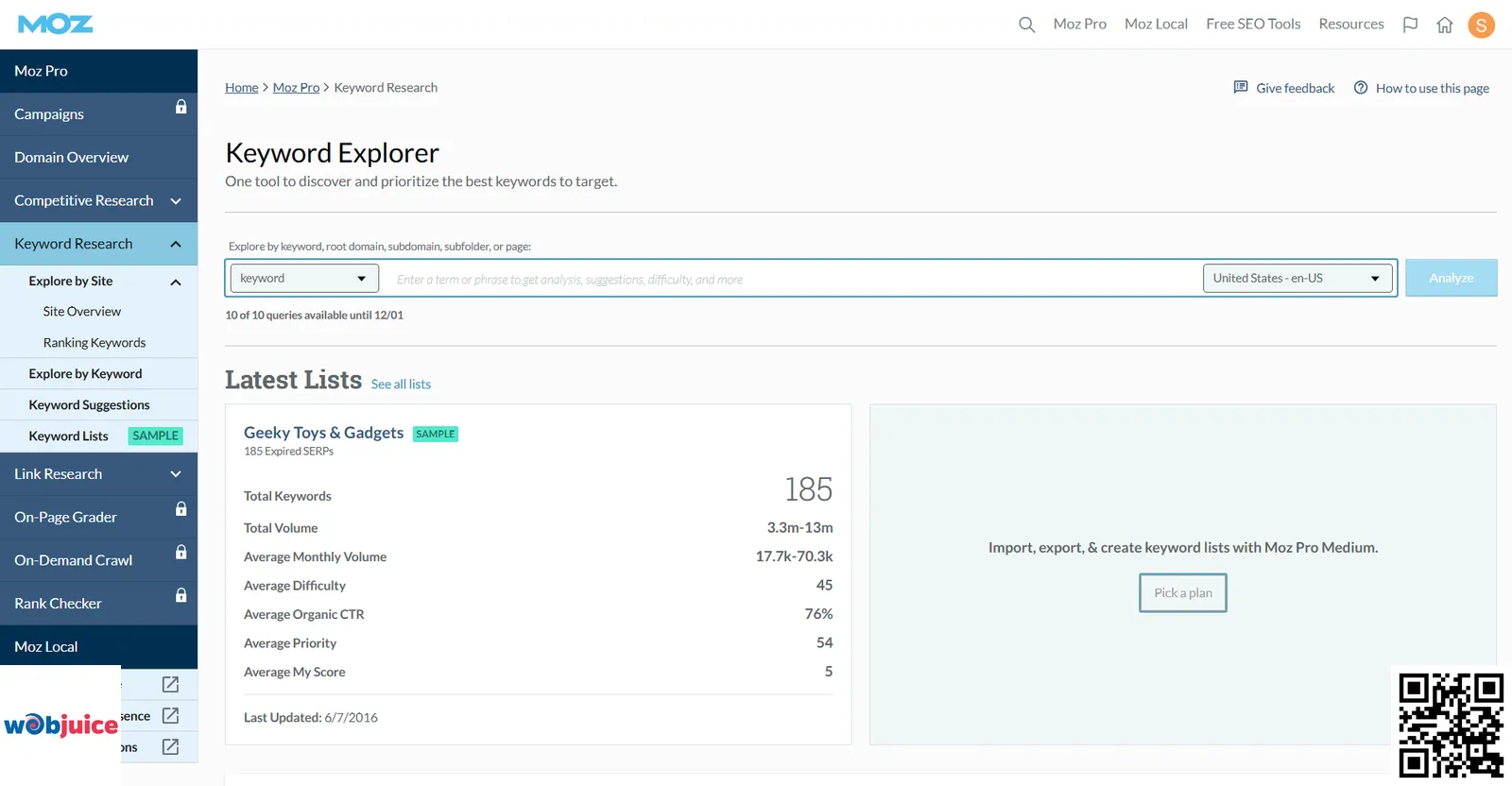Open Moz Pro top navigation menu

(1080, 24)
